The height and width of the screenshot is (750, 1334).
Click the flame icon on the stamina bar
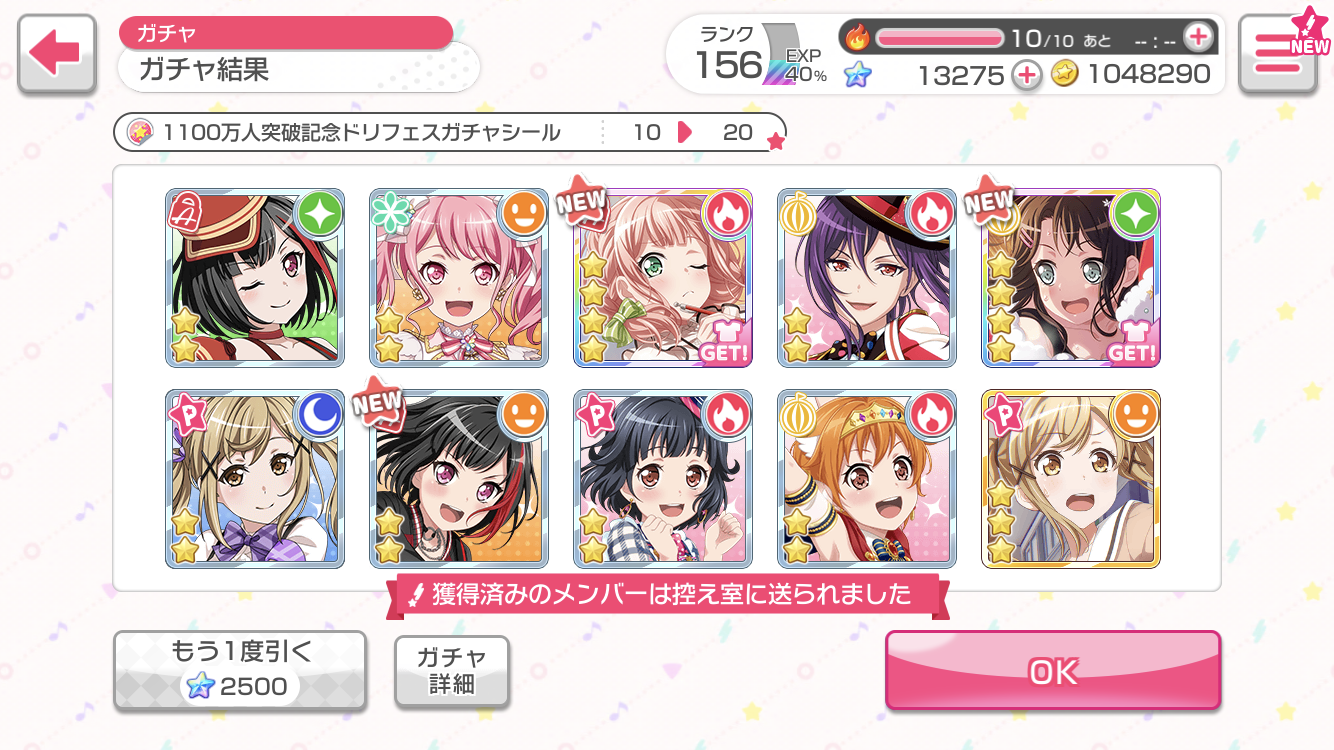(858, 38)
